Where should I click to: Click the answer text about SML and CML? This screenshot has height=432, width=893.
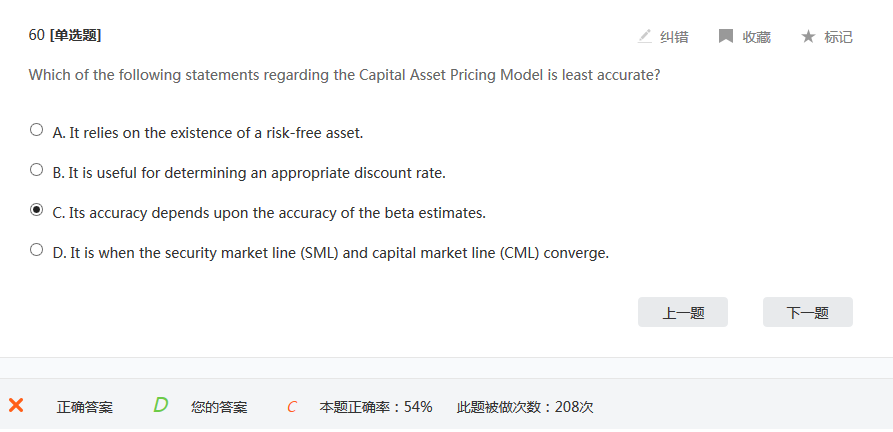(330, 253)
